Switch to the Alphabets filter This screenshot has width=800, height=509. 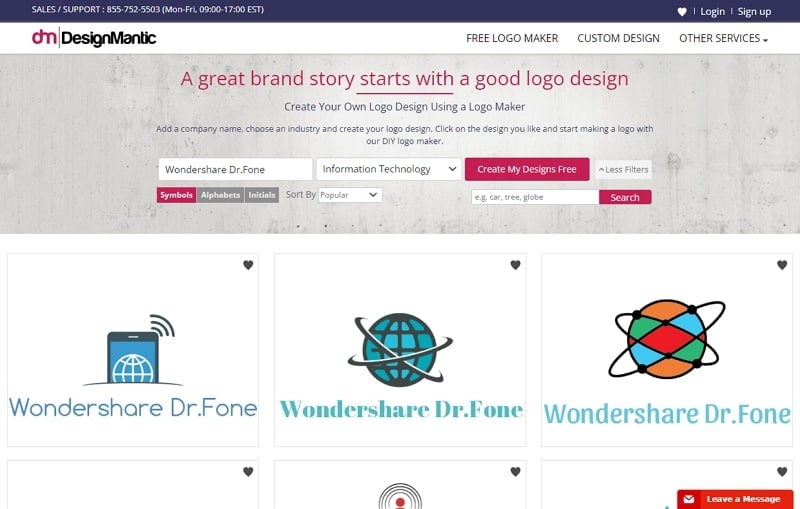[x=220, y=195]
